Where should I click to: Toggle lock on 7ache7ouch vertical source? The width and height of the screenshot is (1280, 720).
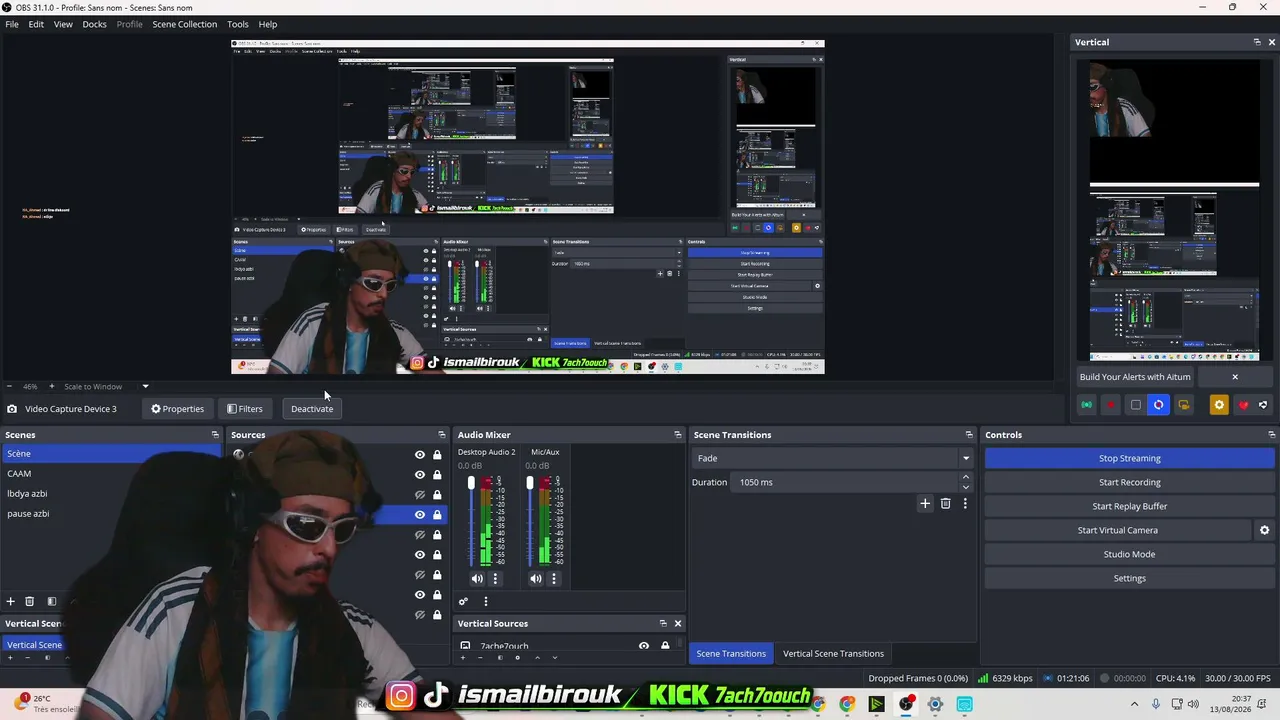[665, 646]
